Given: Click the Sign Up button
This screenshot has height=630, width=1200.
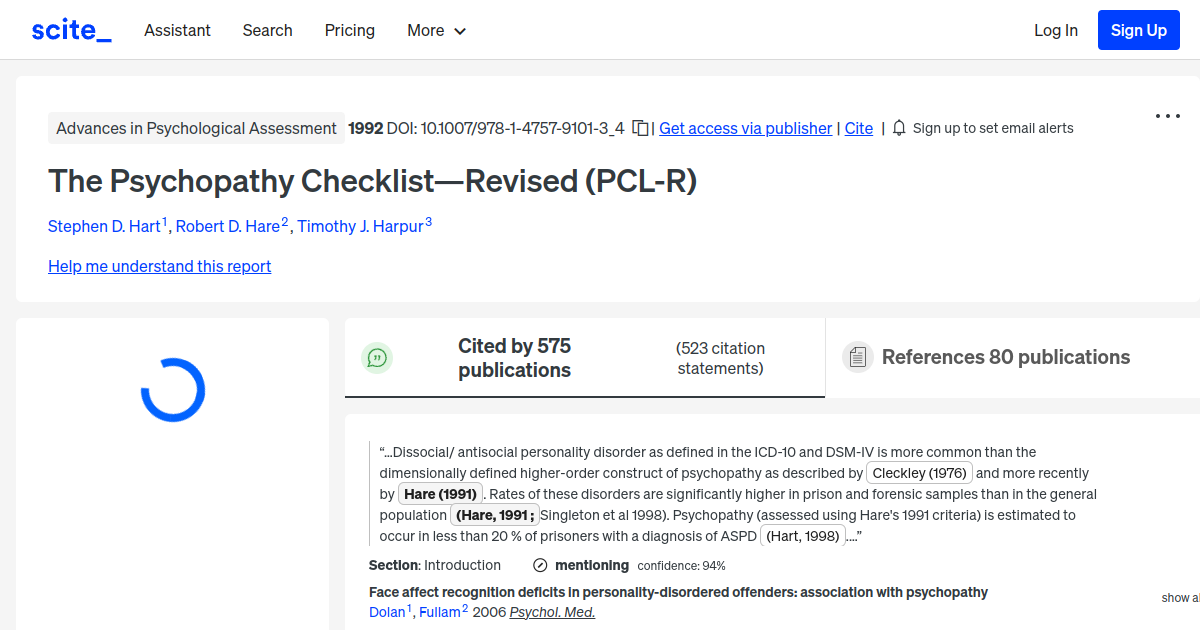Looking at the screenshot, I should click(1138, 29).
